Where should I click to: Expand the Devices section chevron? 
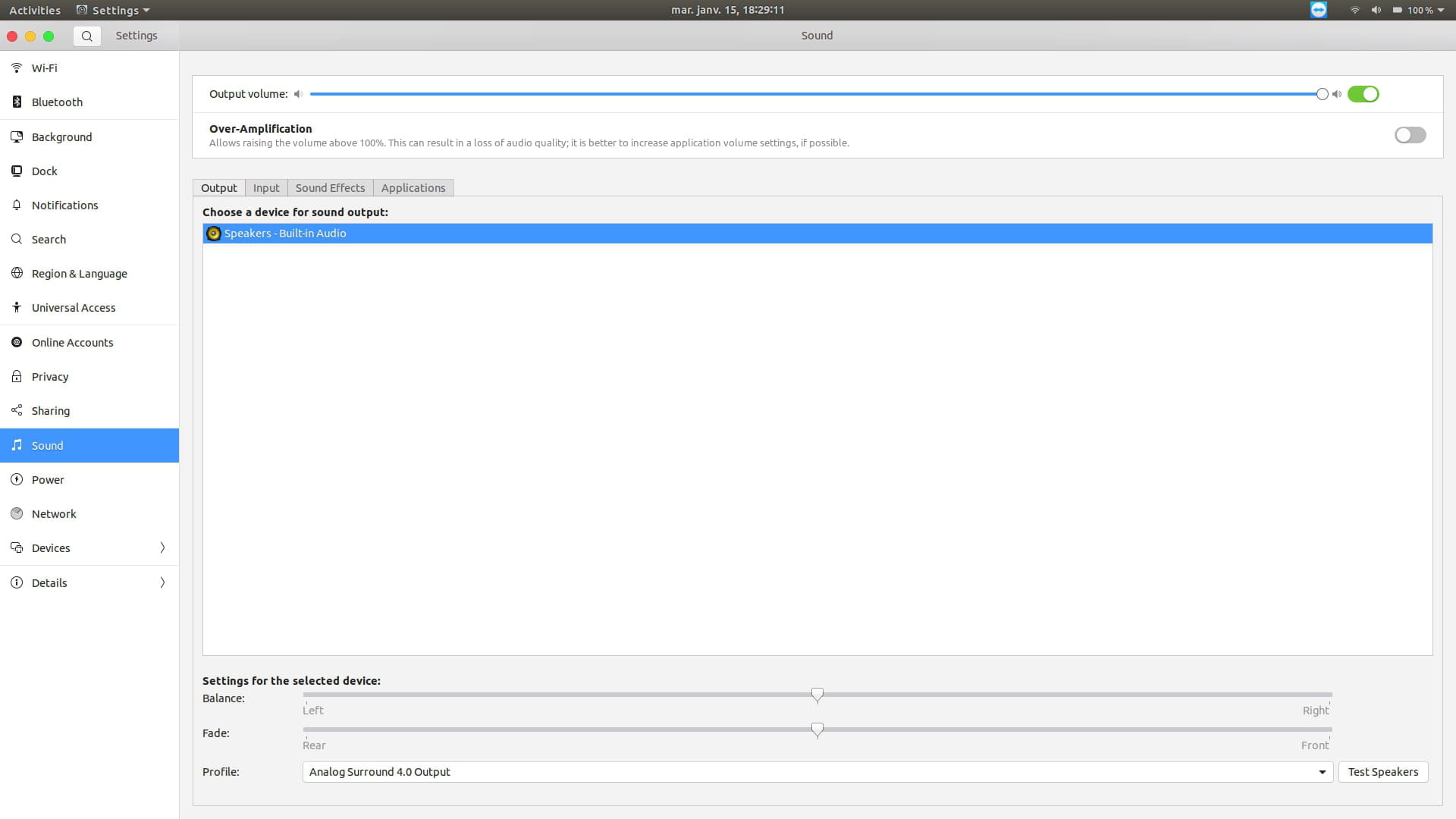coord(162,548)
